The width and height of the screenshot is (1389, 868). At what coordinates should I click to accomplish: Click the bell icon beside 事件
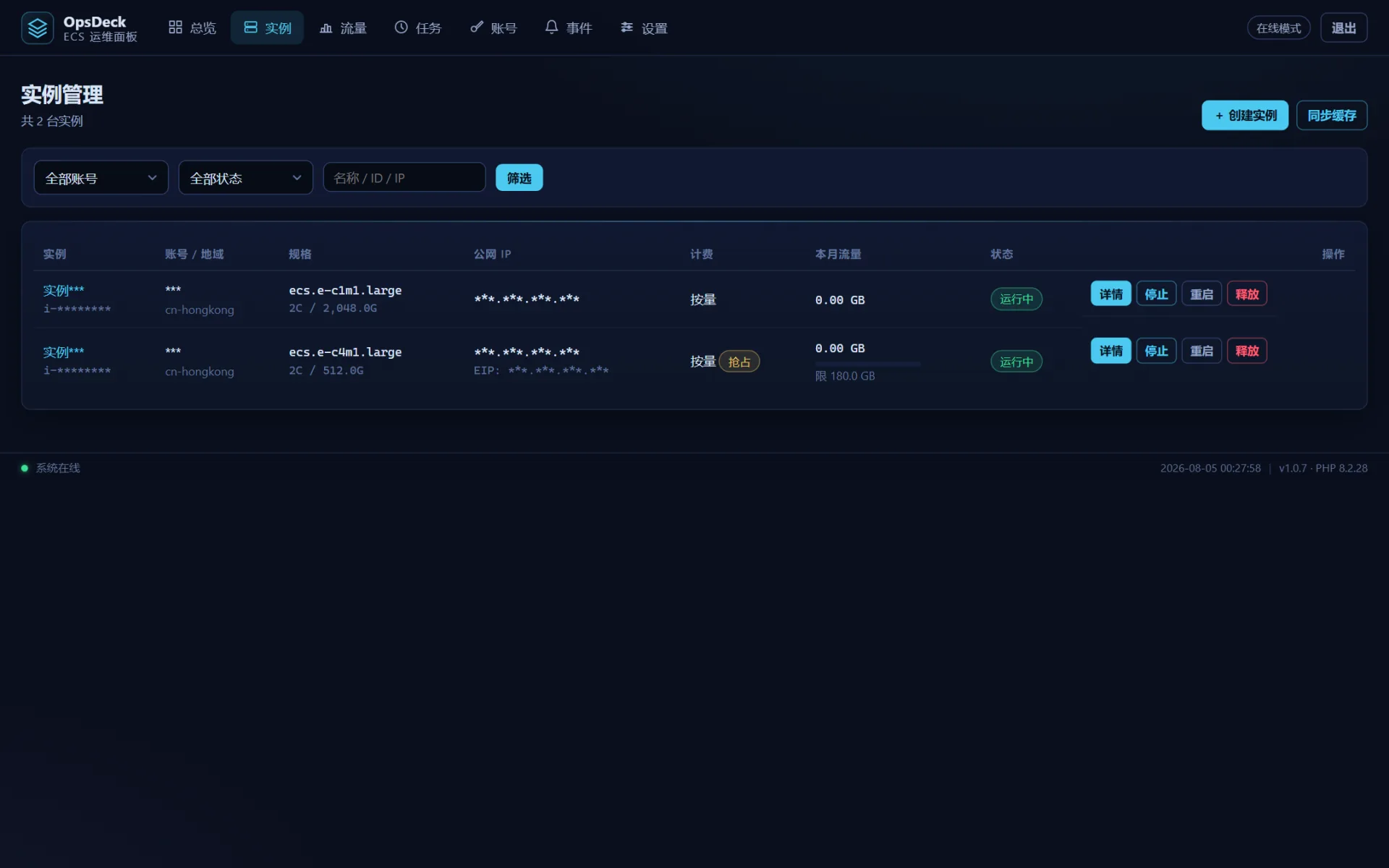click(551, 27)
